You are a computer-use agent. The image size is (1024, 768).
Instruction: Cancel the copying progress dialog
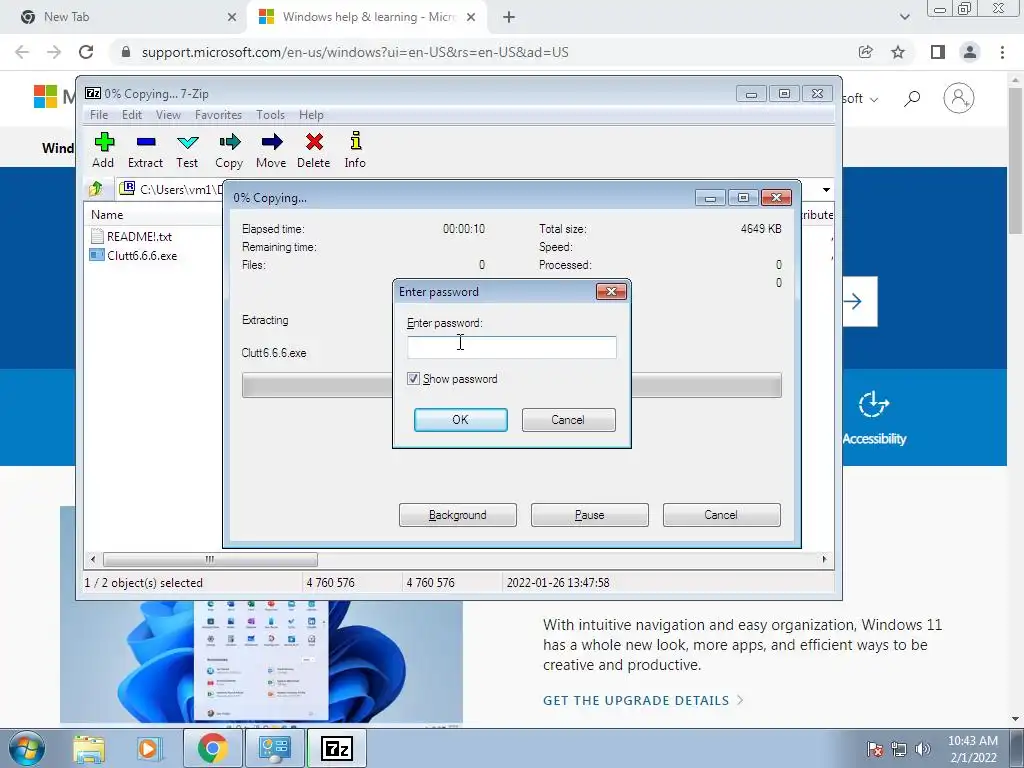[x=722, y=515]
